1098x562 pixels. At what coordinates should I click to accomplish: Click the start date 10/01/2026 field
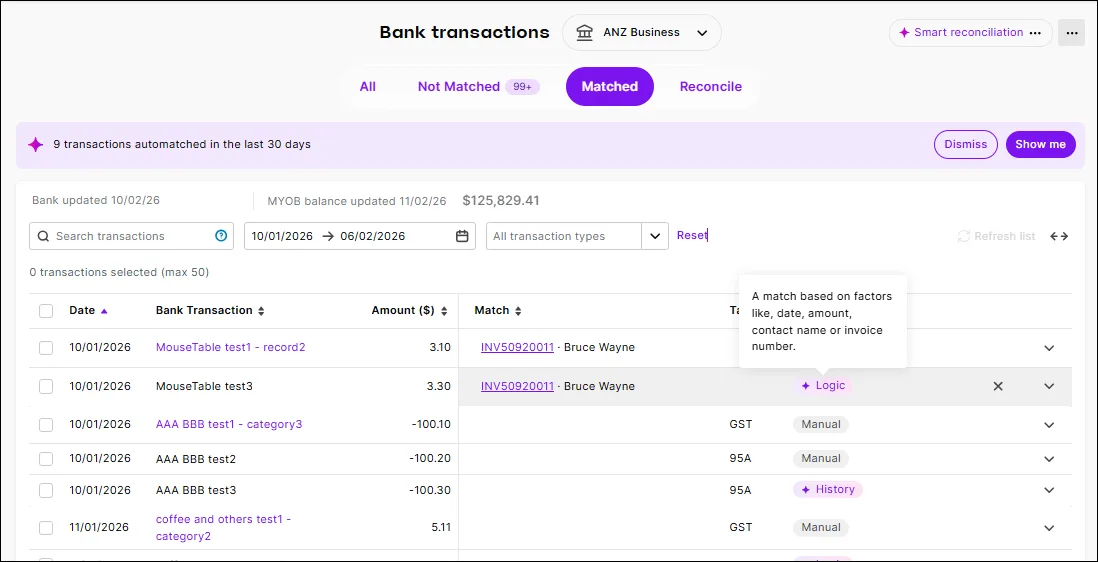[282, 236]
